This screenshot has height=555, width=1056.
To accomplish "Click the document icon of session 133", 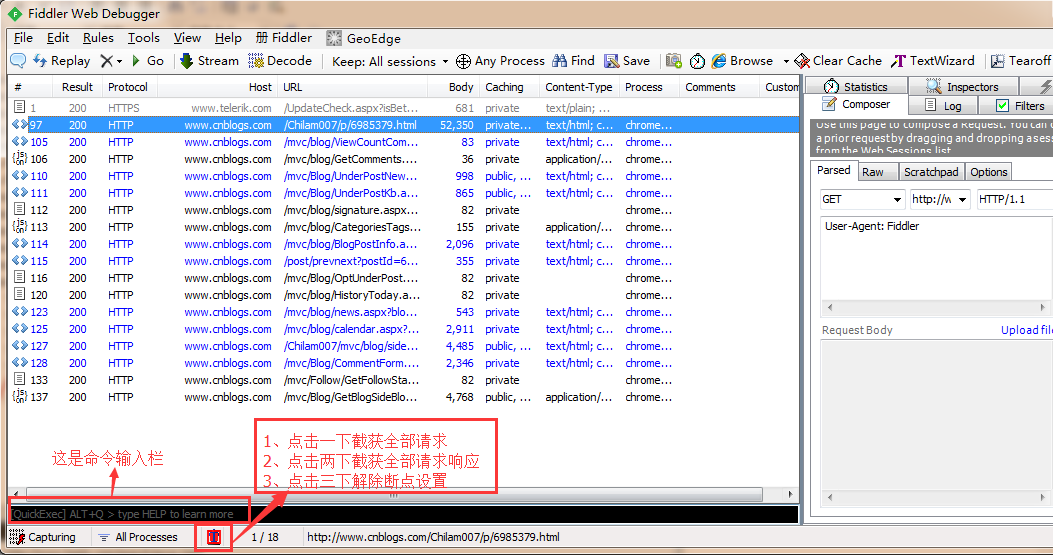I will click(20, 379).
